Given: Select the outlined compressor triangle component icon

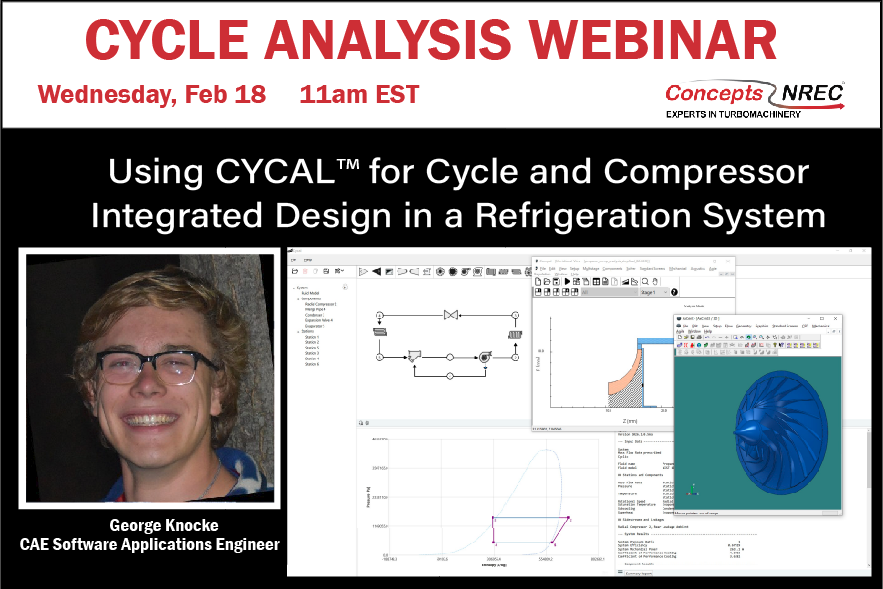Looking at the screenshot, I should click(363, 271).
